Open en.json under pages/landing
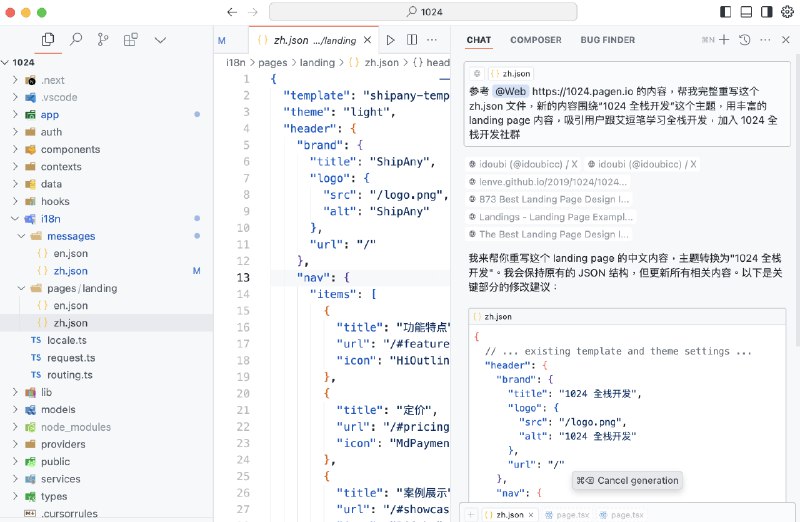The width and height of the screenshot is (800, 522). tap(70, 305)
